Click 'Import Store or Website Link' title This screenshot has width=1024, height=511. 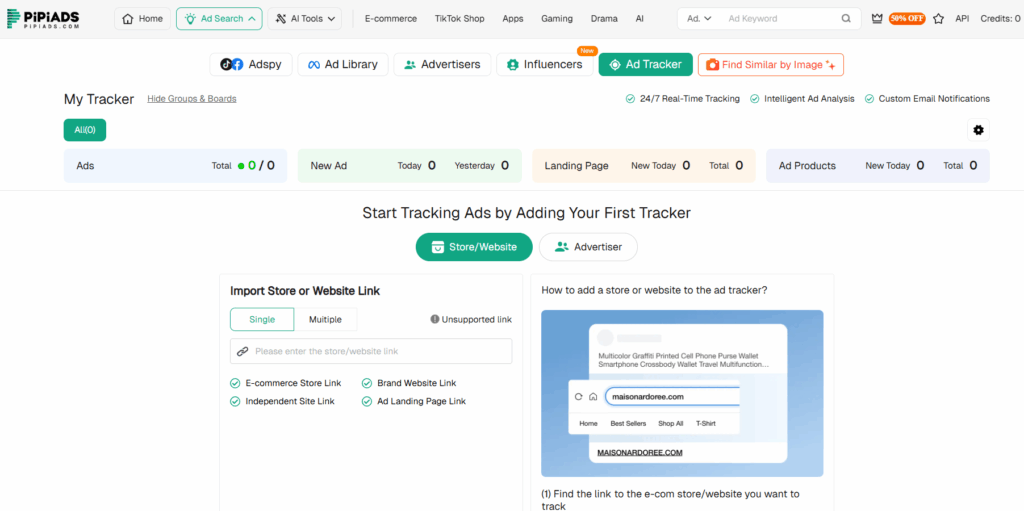click(305, 291)
